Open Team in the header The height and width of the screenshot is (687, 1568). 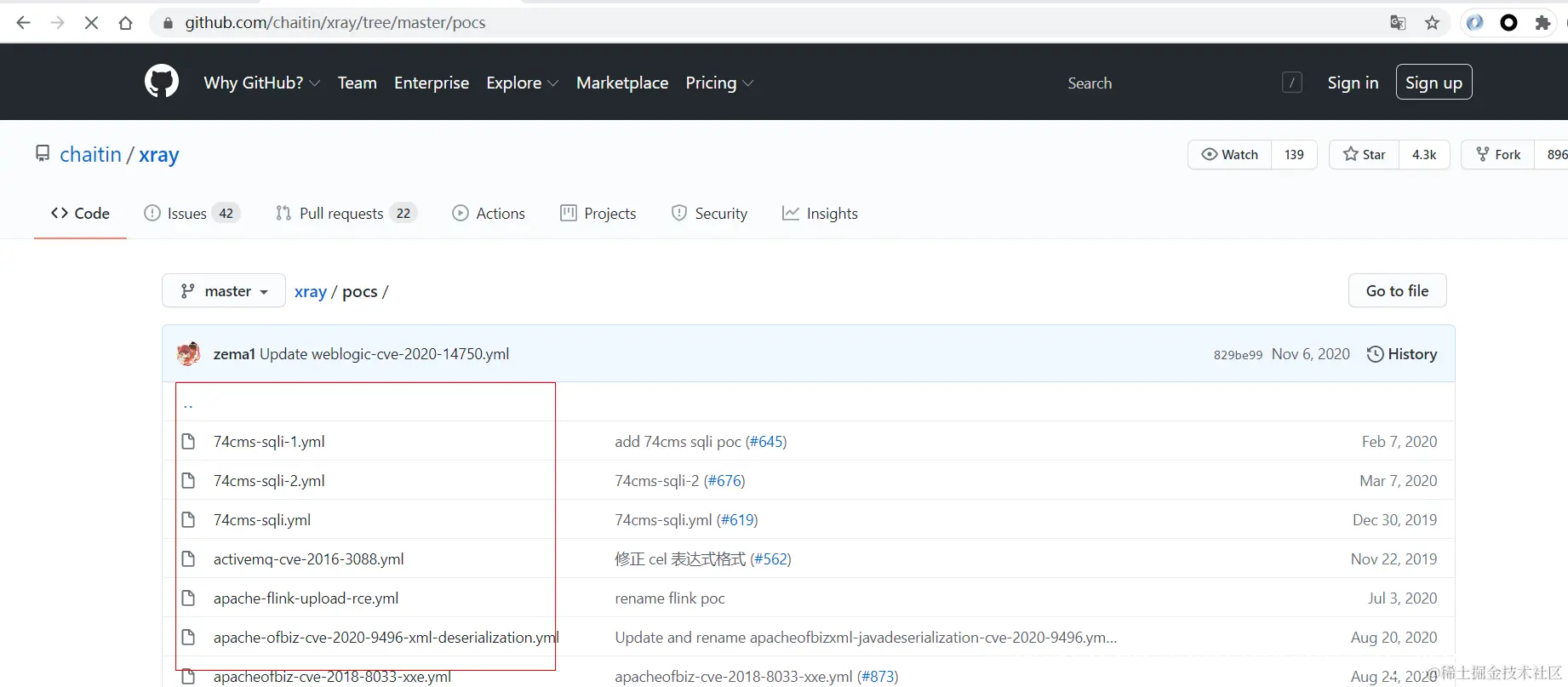(x=357, y=83)
